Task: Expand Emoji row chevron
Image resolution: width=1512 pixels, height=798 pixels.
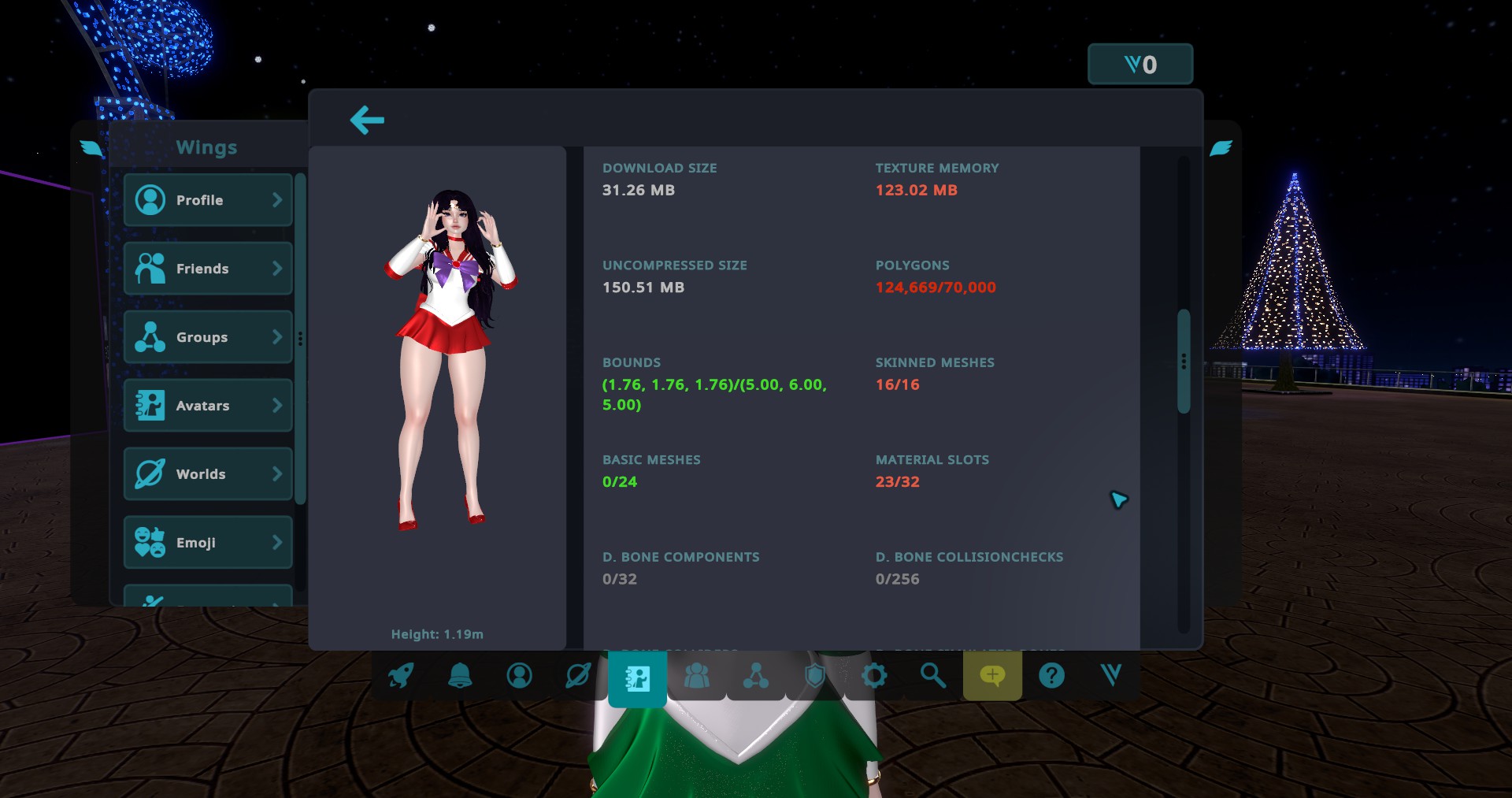Action: (x=277, y=543)
